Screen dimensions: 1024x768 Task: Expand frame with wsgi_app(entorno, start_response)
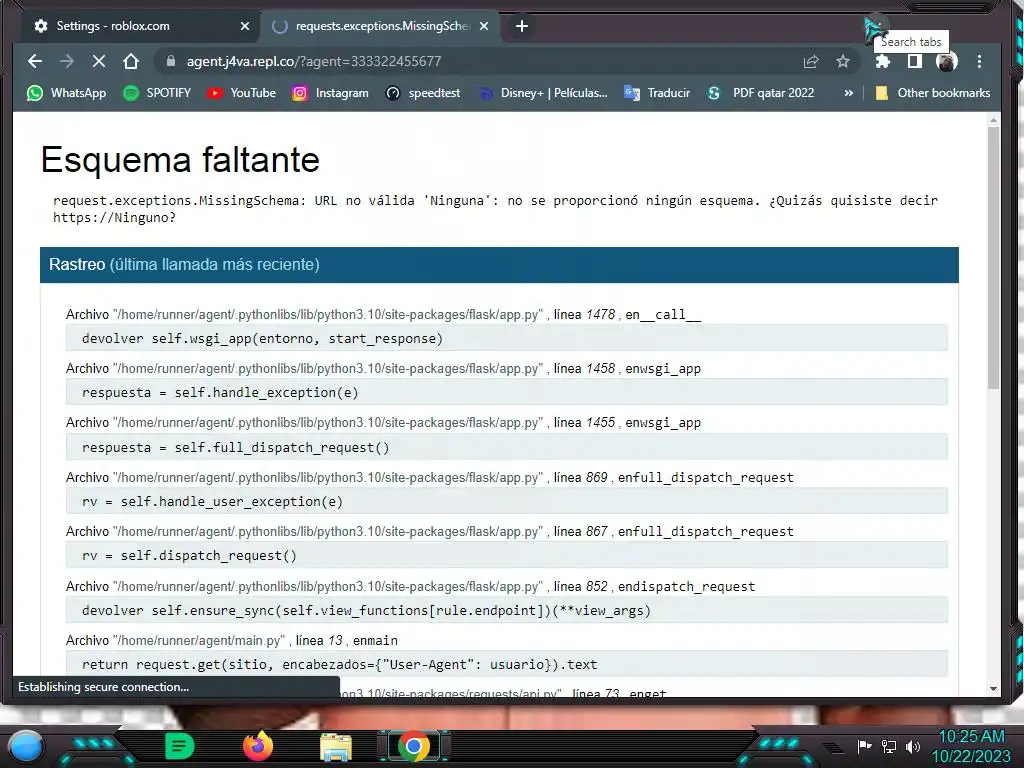click(x=507, y=338)
